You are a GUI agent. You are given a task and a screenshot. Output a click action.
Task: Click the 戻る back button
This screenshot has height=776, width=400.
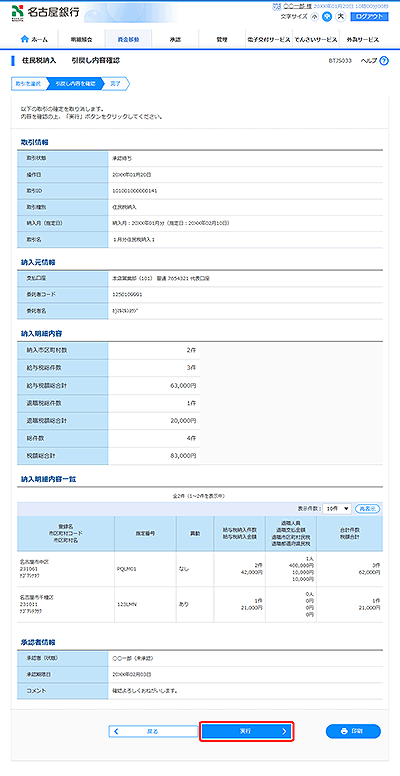tap(153, 731)
